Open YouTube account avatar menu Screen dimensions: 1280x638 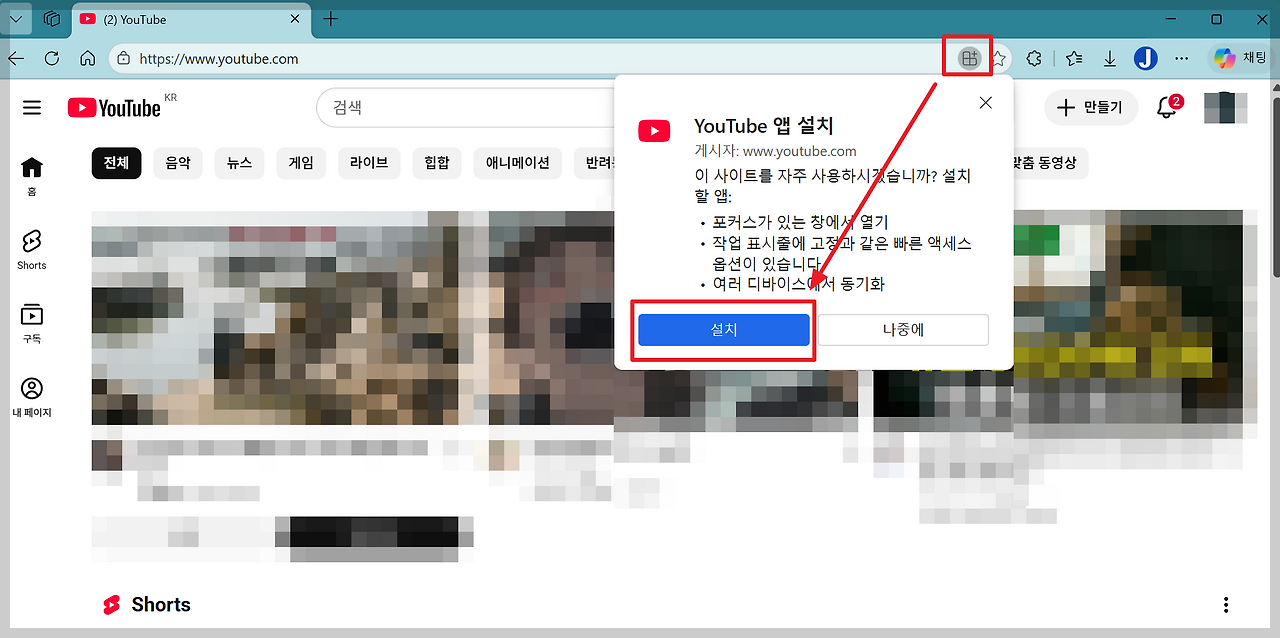(1226, 107)
